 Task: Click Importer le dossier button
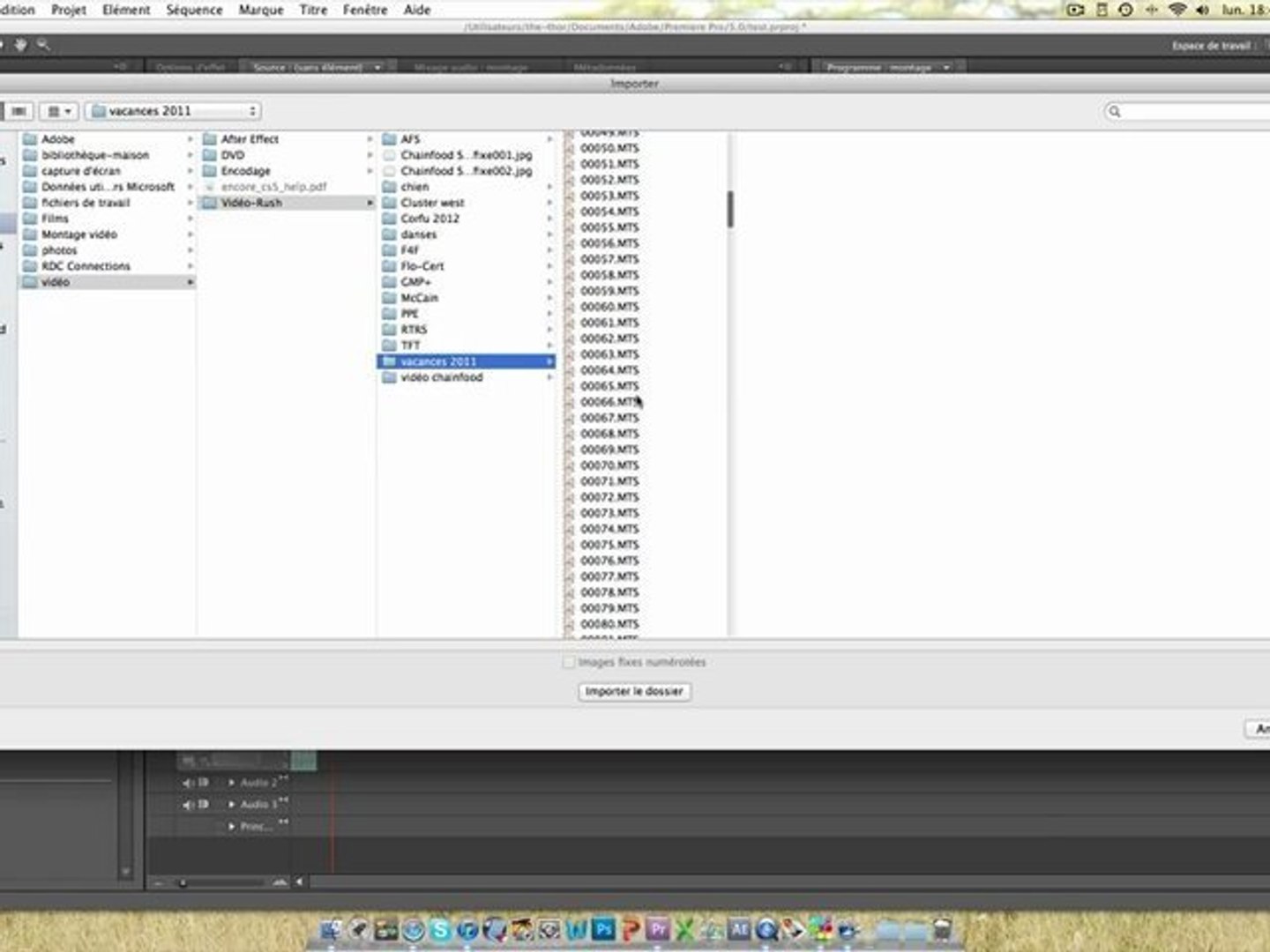(x=635, y=692)
